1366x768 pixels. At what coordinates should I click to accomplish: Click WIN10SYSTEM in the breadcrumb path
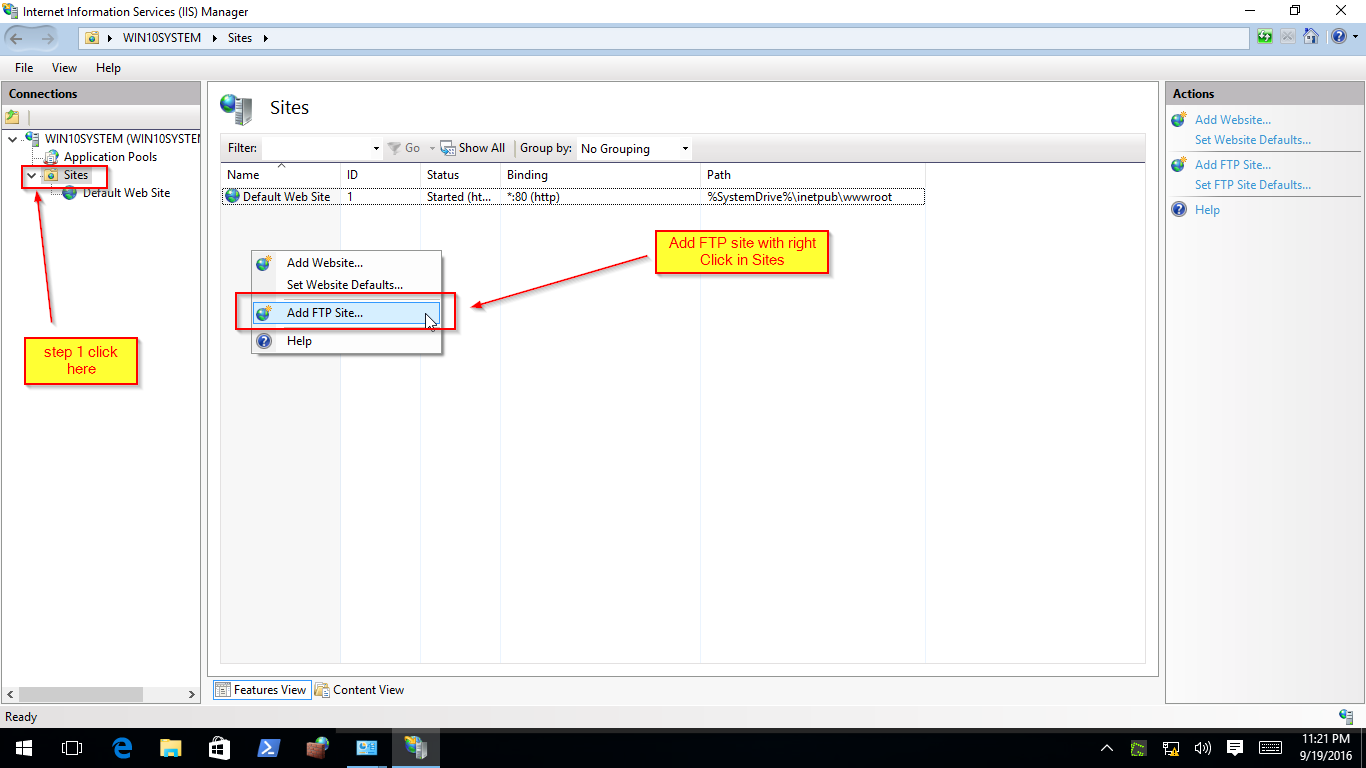pyautogui.click(x=162, y=38)
